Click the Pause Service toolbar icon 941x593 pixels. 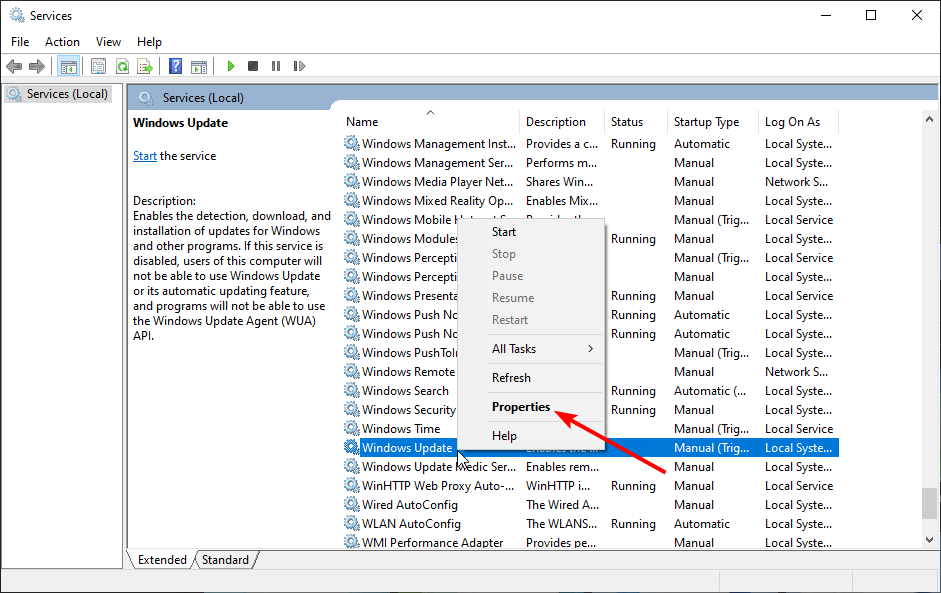pyautogui.click(x=275, y=66)
